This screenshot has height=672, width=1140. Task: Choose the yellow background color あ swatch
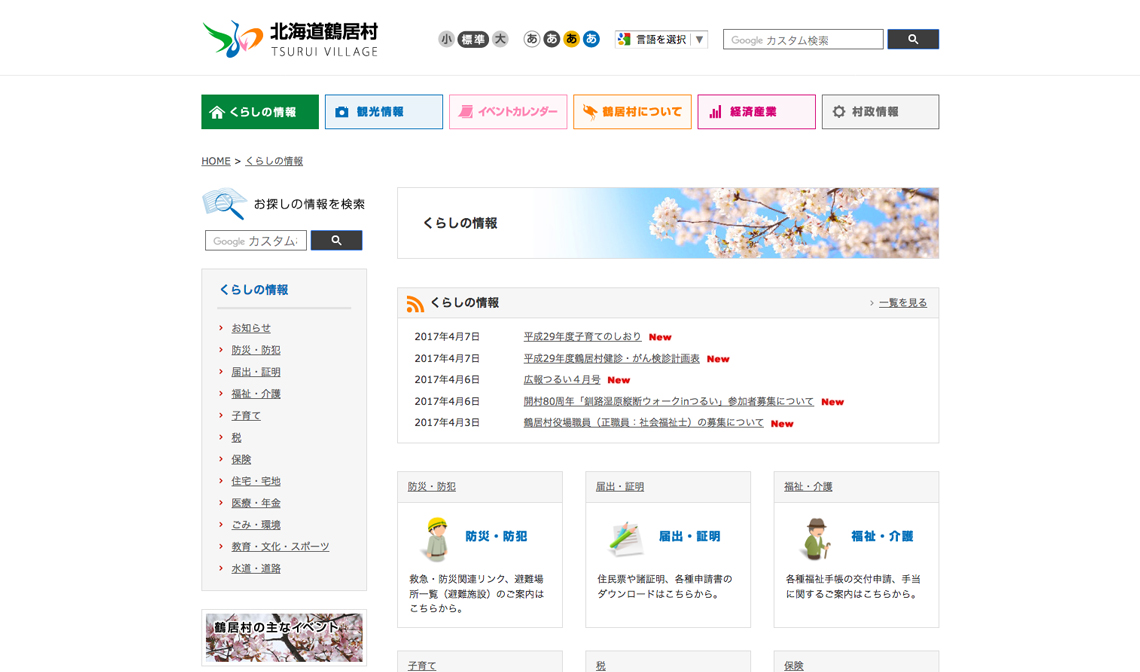point(571,39)
